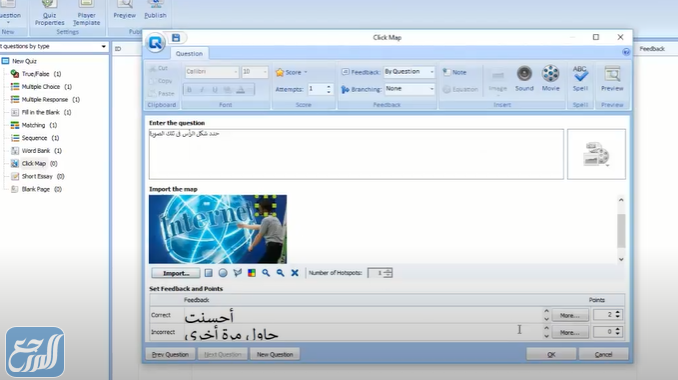Screen dimensions: 678x380
Task: Click Preview in the main window ribbon
Action: [x=125, y=10]
